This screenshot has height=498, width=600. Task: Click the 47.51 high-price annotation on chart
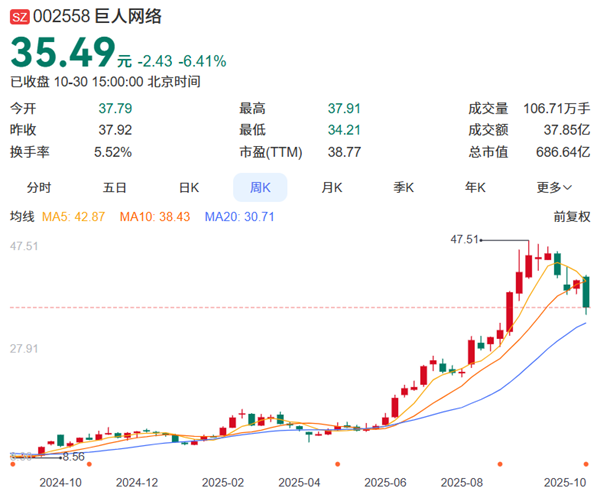(465, 240)
